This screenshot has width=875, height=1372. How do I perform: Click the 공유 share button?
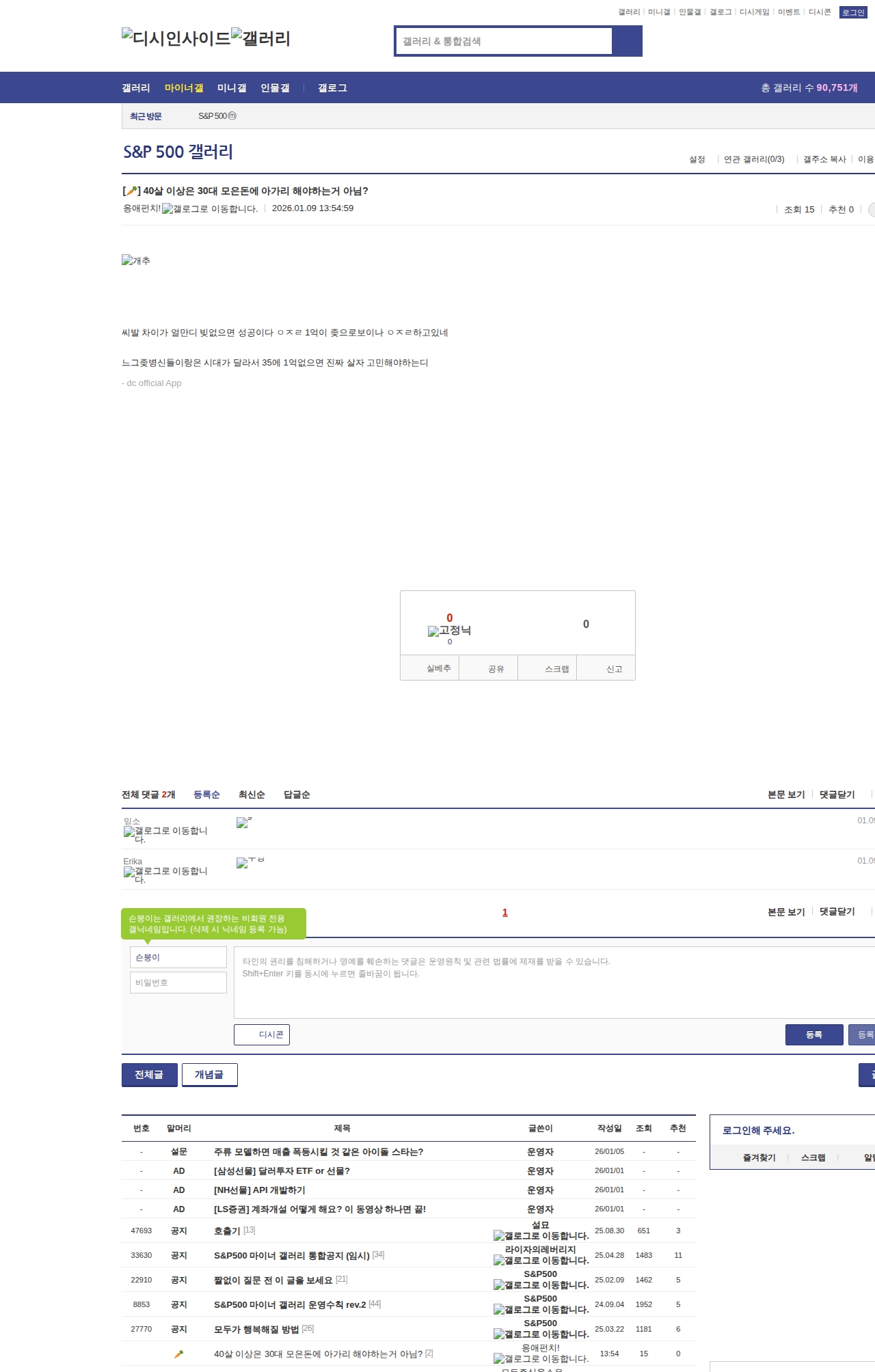click(489, 668)
